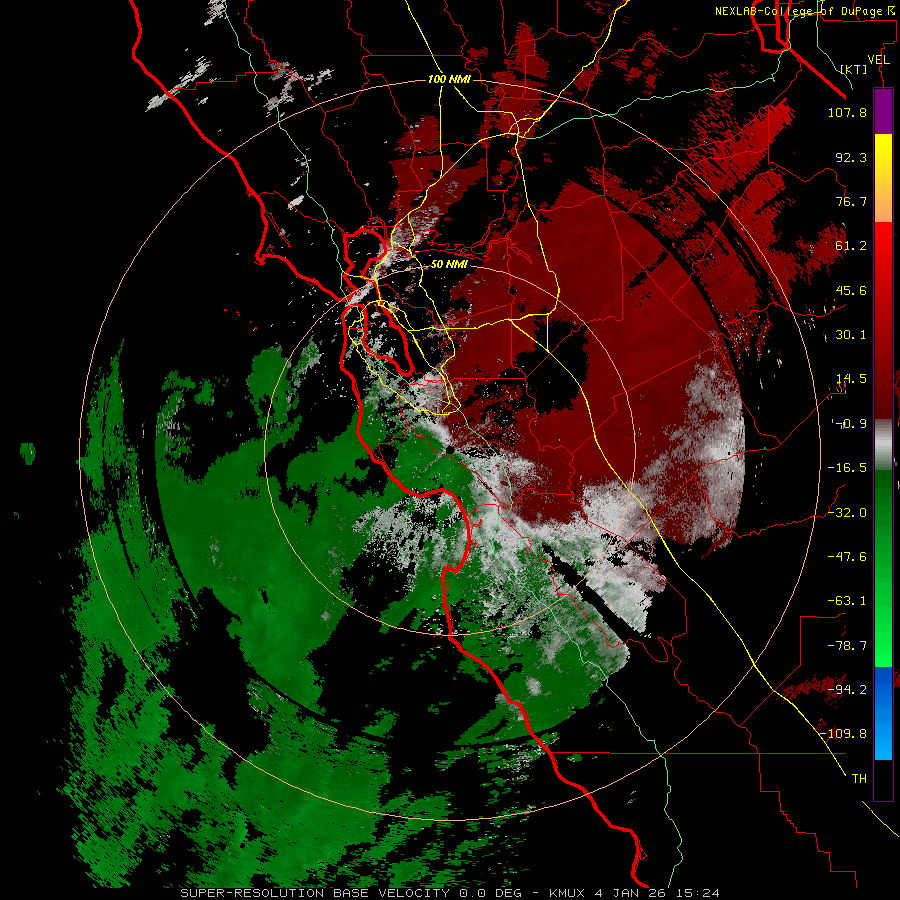The image size is (900, 900).
Task: Click the [KT] units label
Action: click(854, 69)
